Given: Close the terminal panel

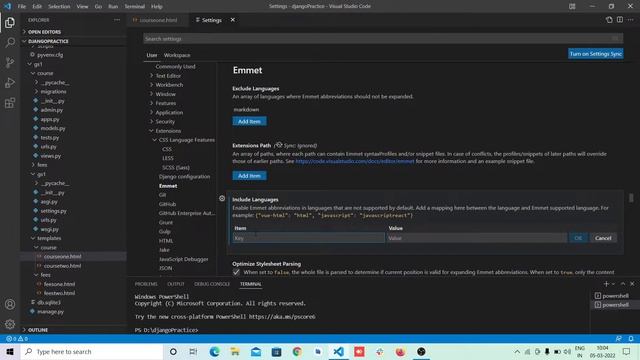Looking at the screenshot, I should [632, 284].
